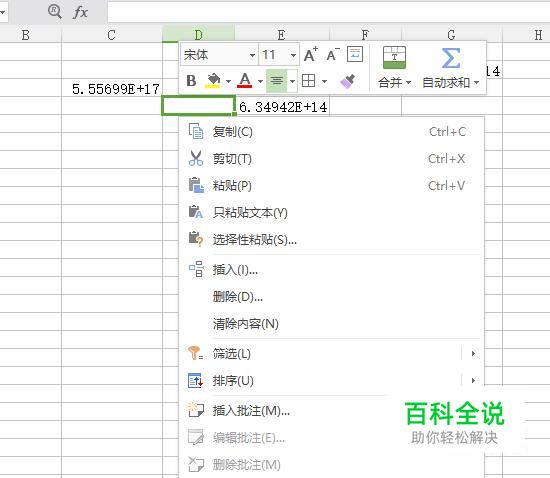The height and width of the screenshot is (478, 550).
Task: Open the 排序(U) submenu
Action: coord(331,381)
